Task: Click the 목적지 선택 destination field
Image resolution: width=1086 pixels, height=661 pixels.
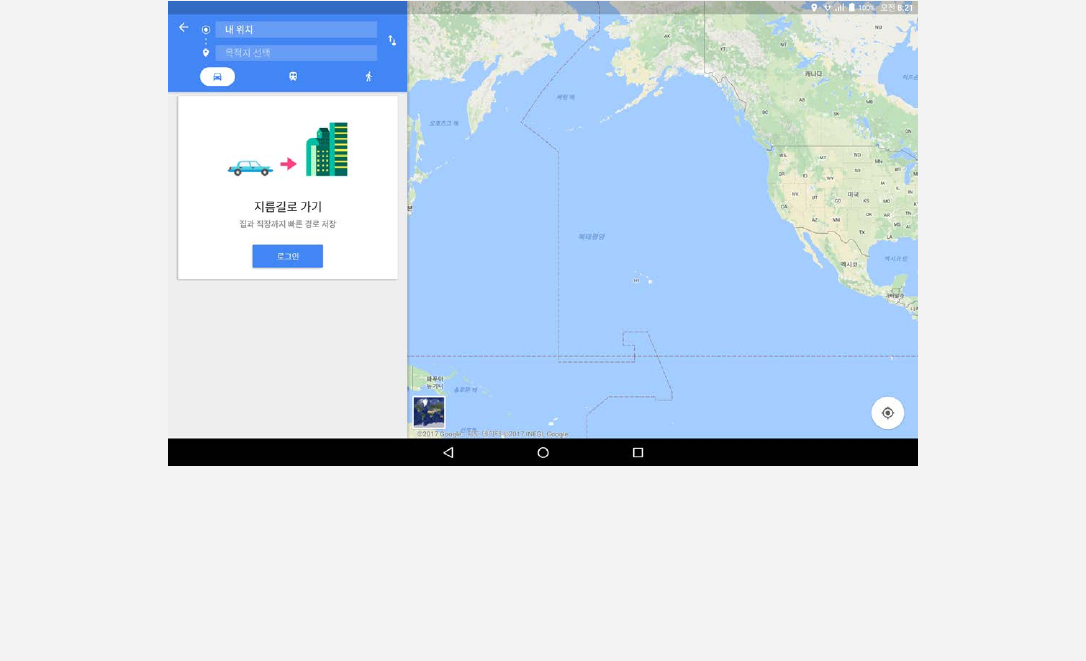Action: [296, 53]
